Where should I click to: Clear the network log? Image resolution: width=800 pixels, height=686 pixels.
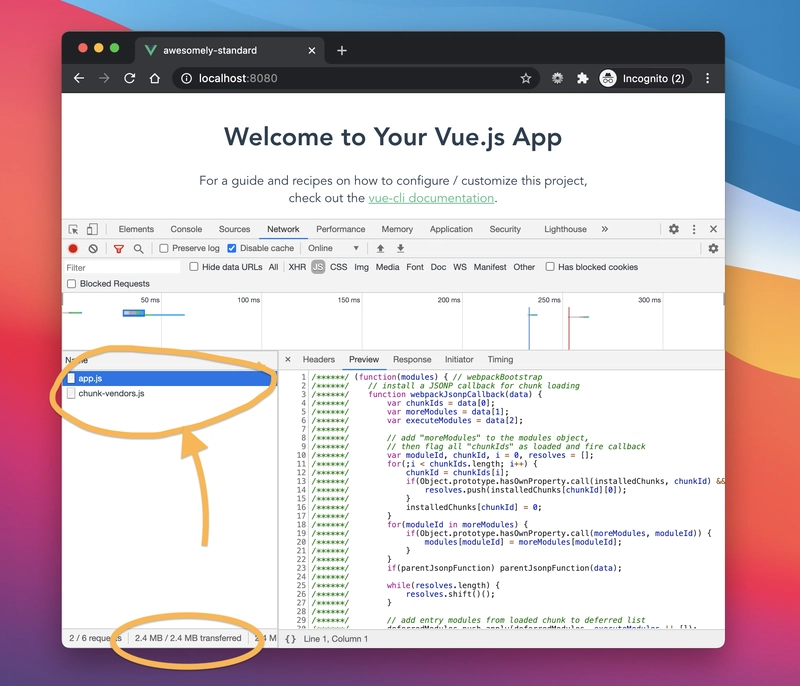[93, 248]
